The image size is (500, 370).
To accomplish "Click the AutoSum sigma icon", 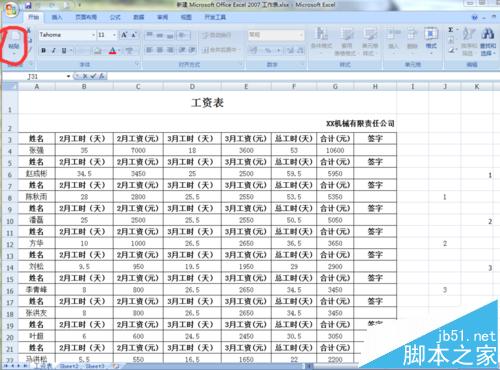I will (x=450, y=30).
